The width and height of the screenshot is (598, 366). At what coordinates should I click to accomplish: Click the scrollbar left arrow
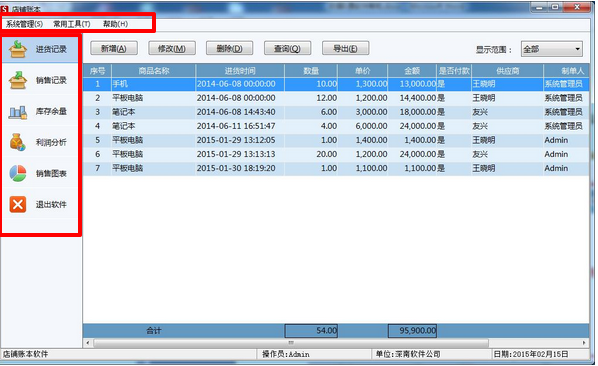(88, 343)
